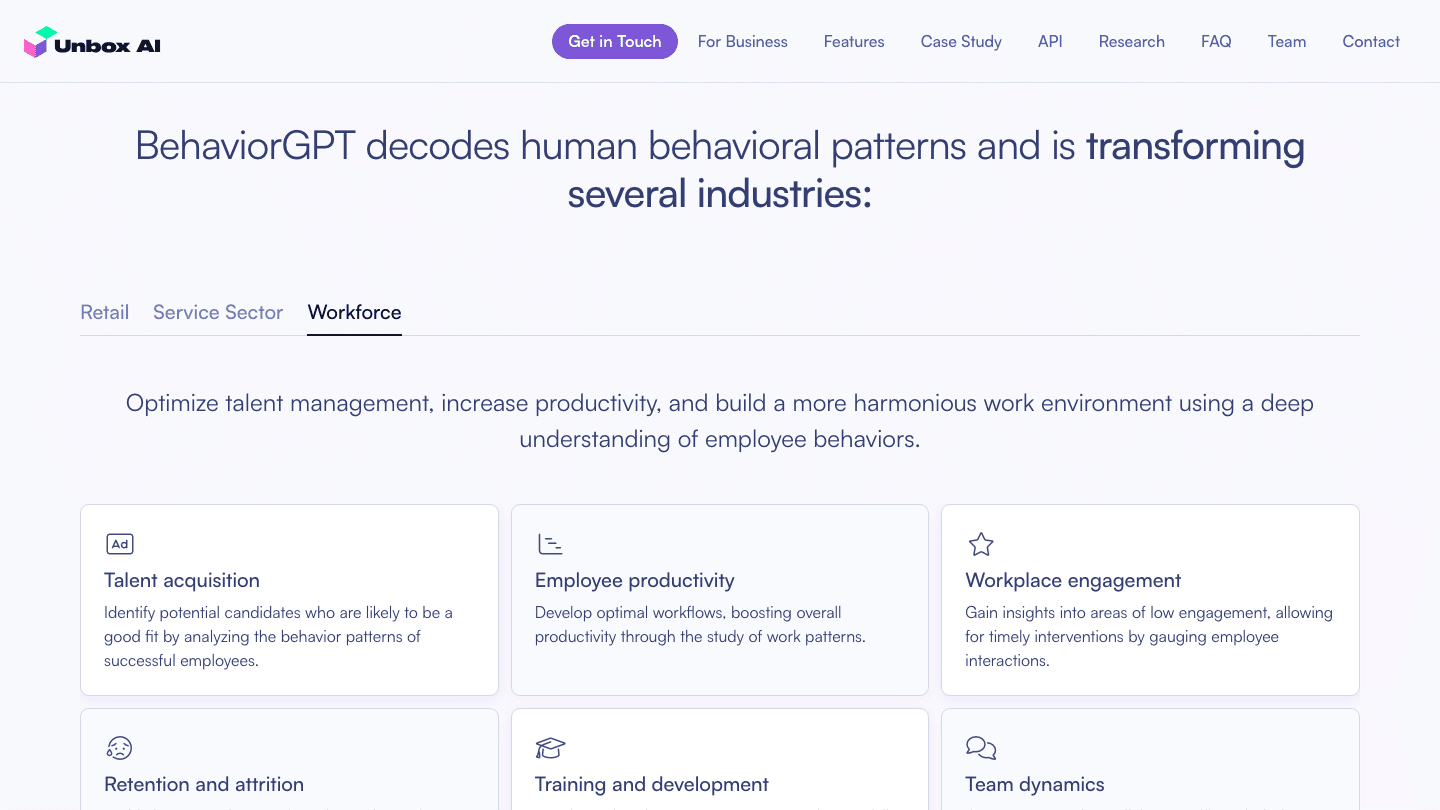Screen dimensions: 1440x810
Task: Click the Retention and attrition card title
Action: click(x=204, y=784)
